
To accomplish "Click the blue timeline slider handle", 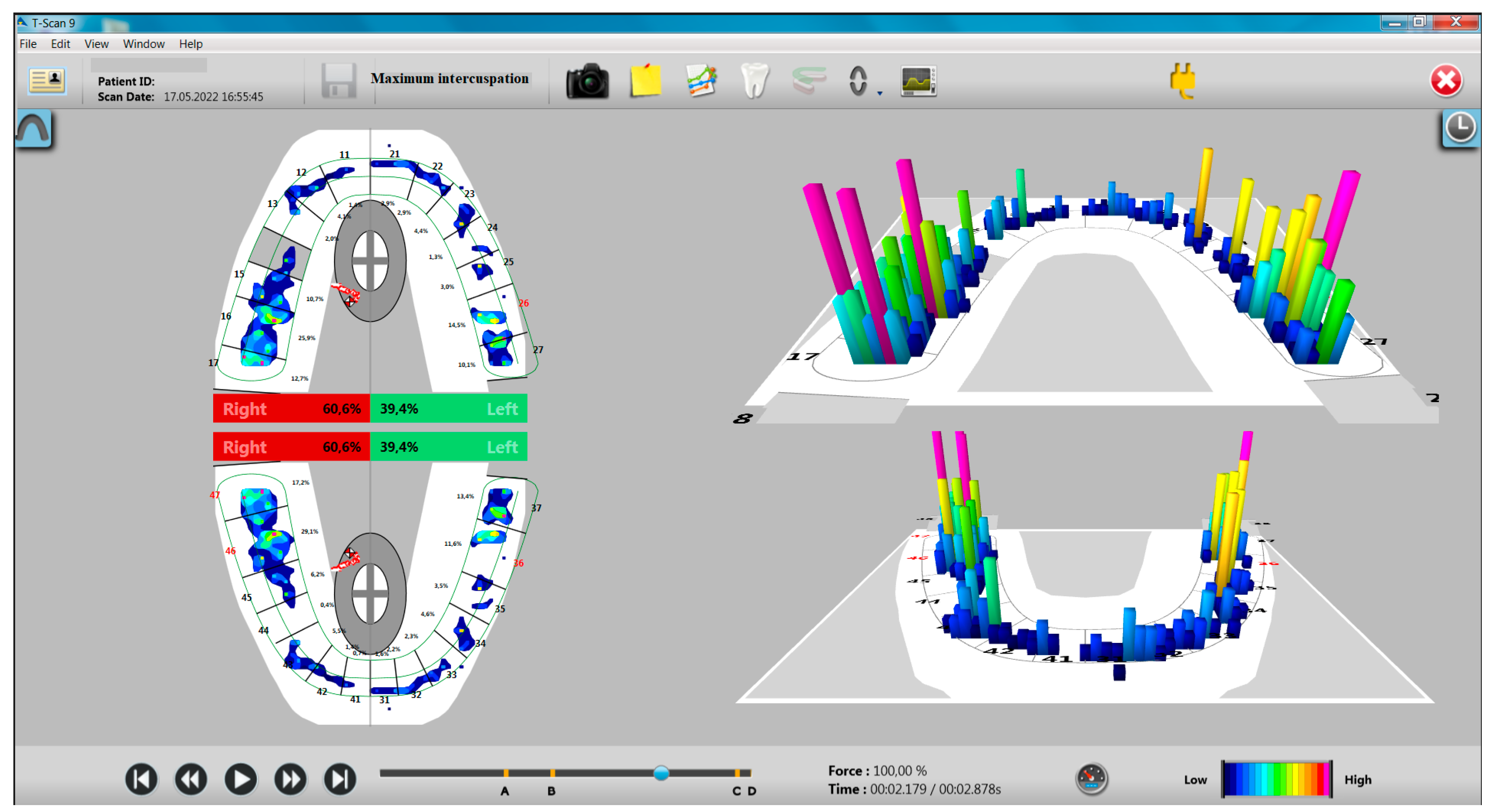I will coord(661,773).
